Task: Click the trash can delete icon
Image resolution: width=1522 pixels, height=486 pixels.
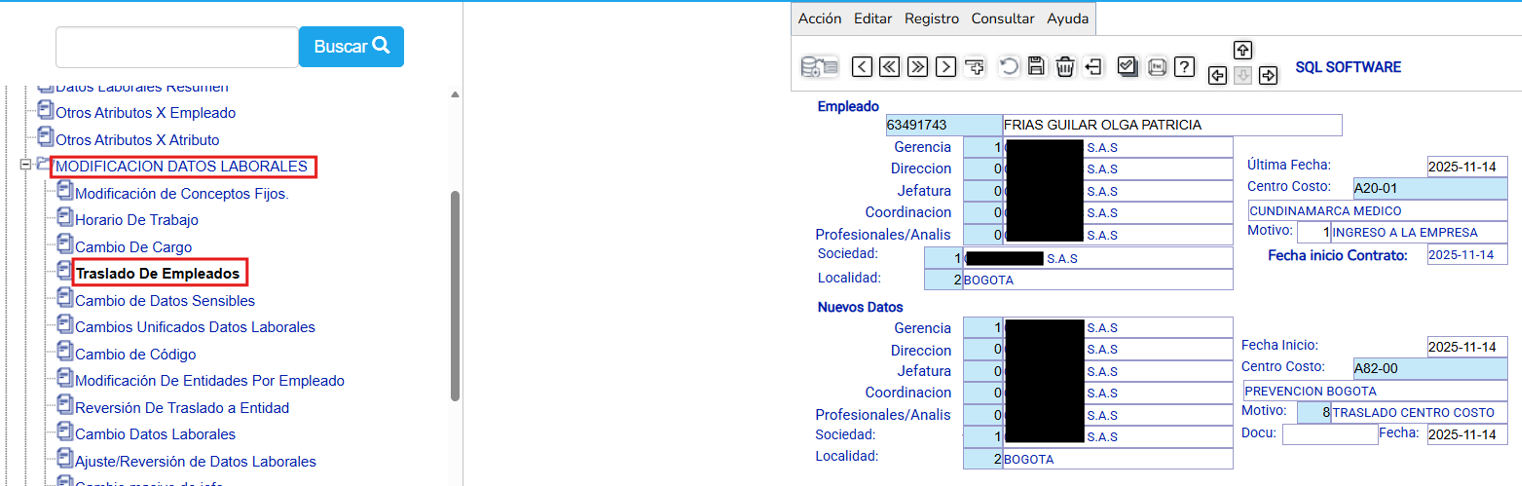Action: [1065, 67]
